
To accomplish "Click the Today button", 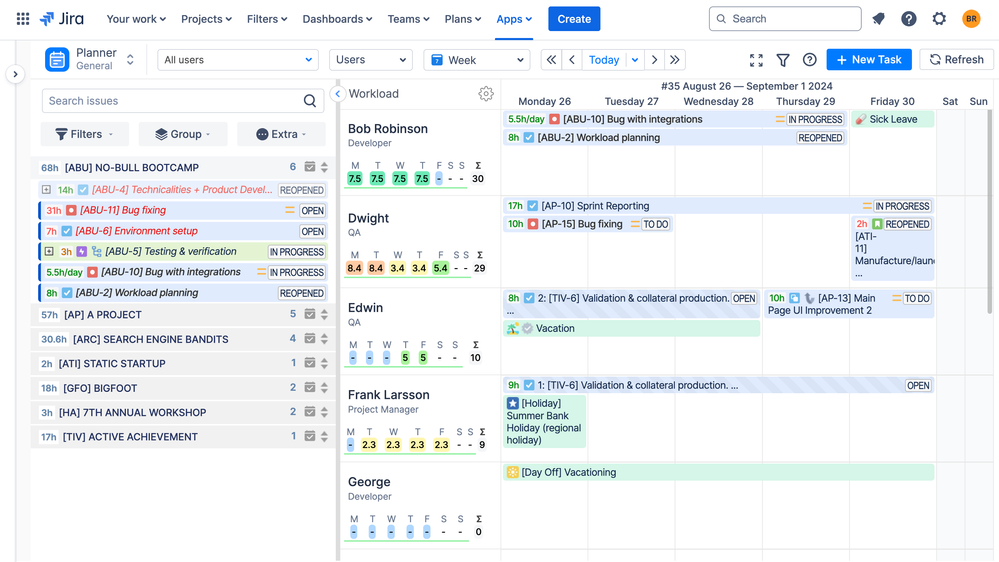I will coord(604,60).
